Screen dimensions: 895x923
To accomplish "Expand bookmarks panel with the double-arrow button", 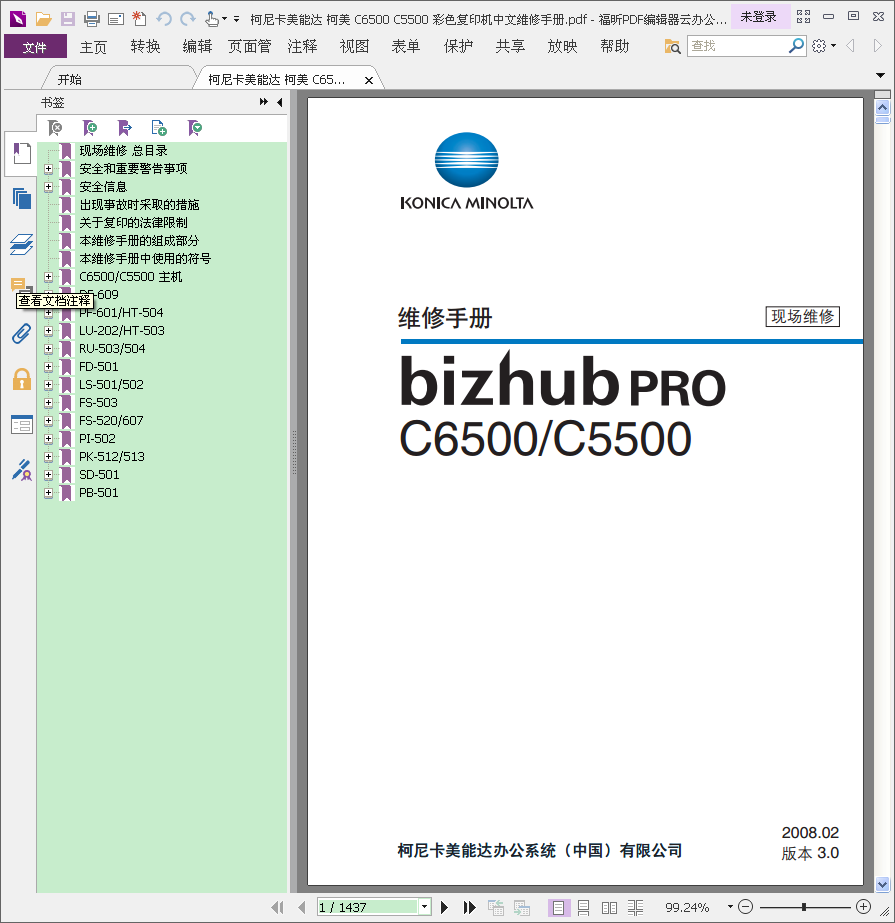I will click(x=263, y=102).
